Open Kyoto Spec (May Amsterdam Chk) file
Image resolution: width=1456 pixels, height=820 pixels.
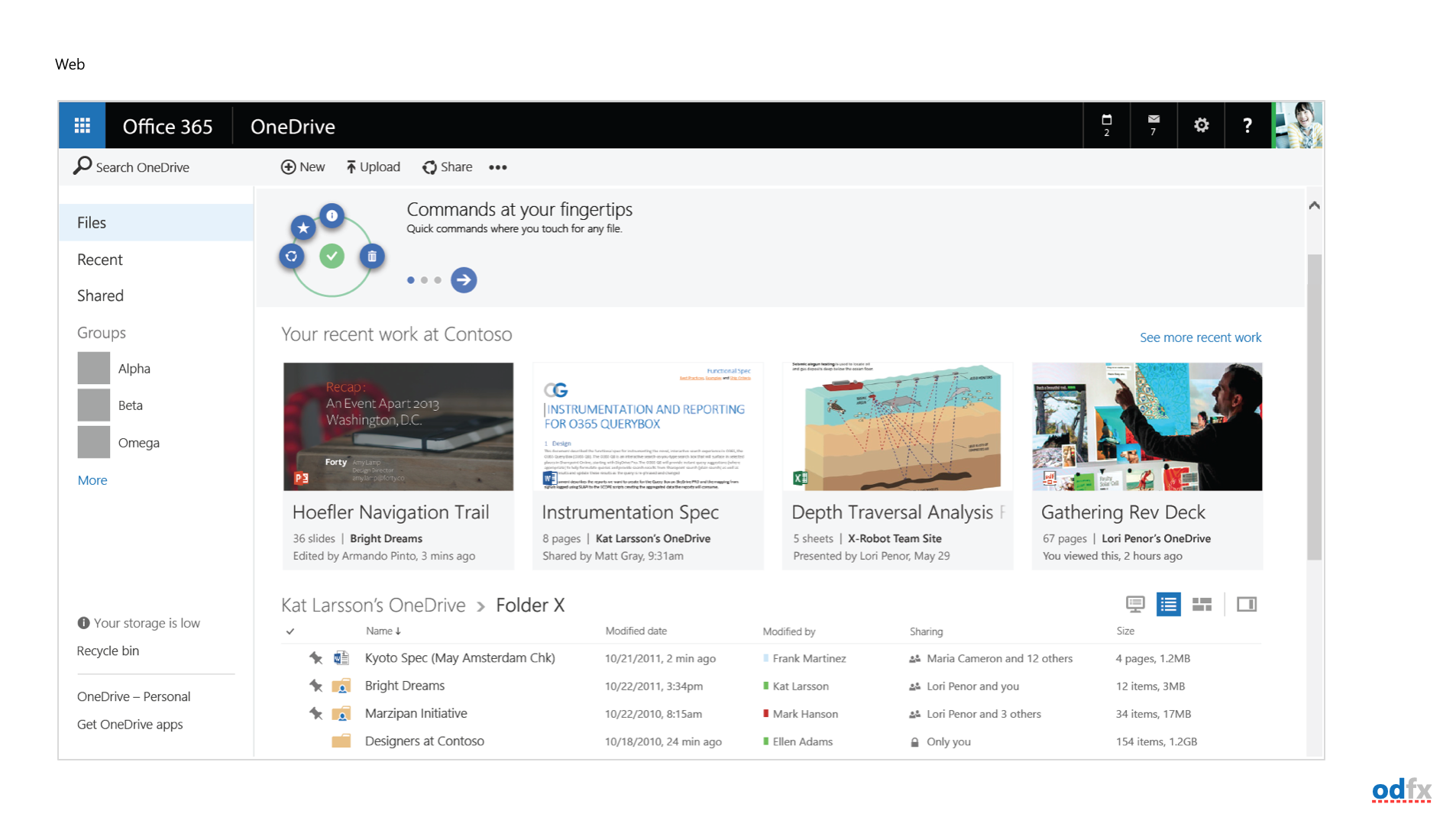(460, 658)
